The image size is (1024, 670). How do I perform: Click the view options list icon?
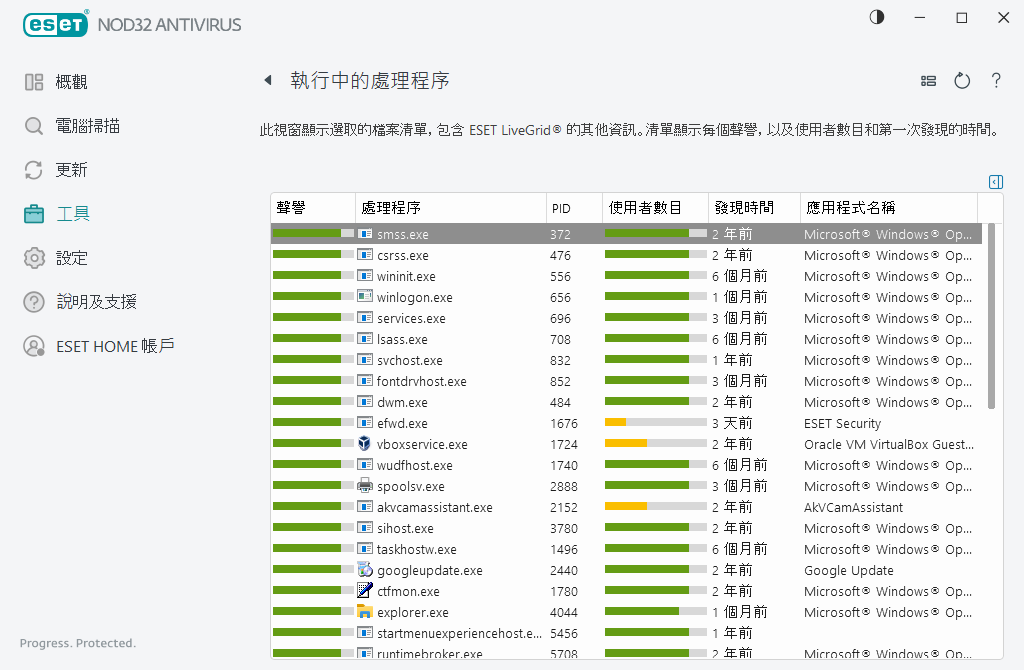[928, 81]
